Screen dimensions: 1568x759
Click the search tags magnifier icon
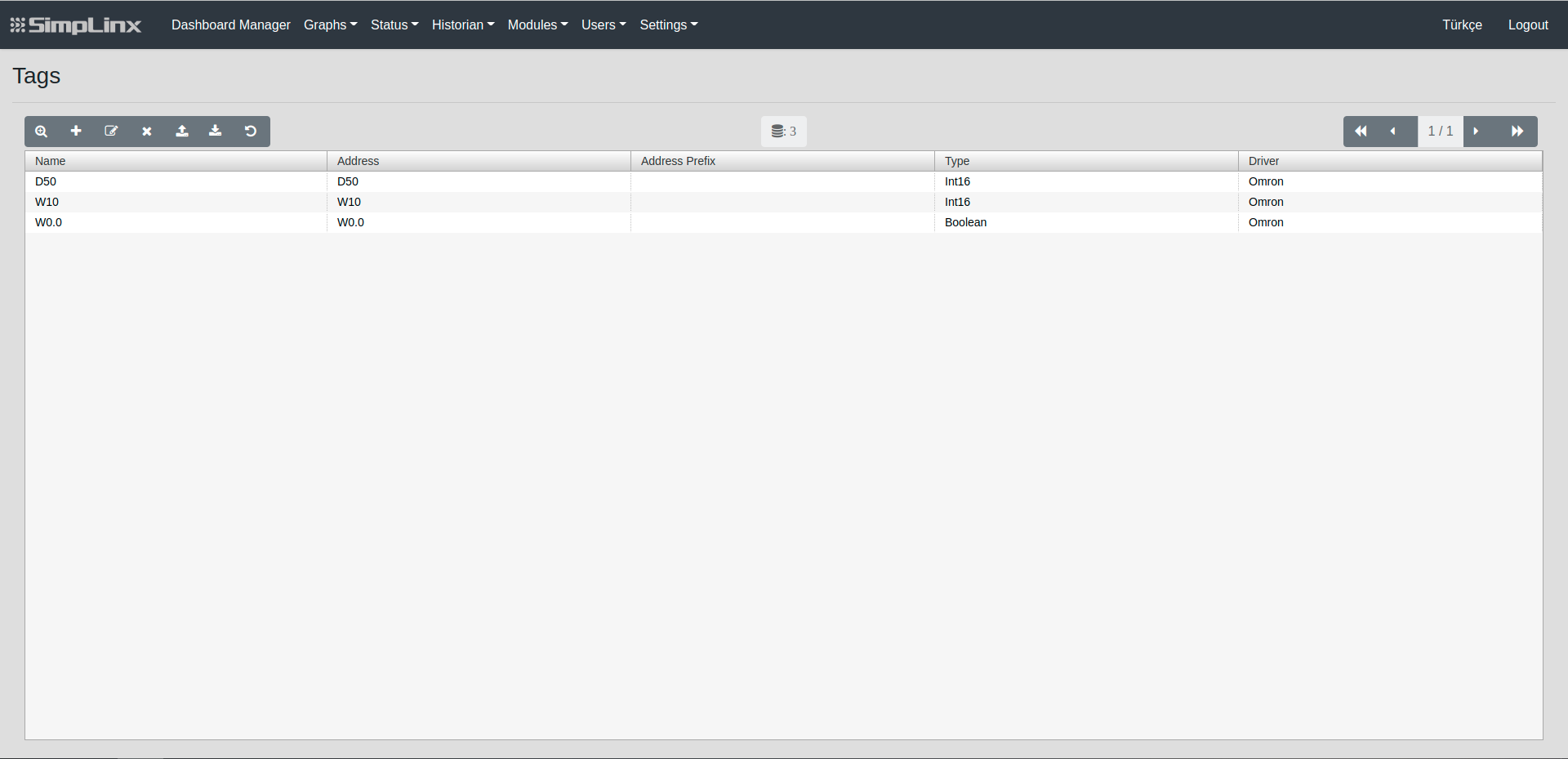tap(42, 132)
